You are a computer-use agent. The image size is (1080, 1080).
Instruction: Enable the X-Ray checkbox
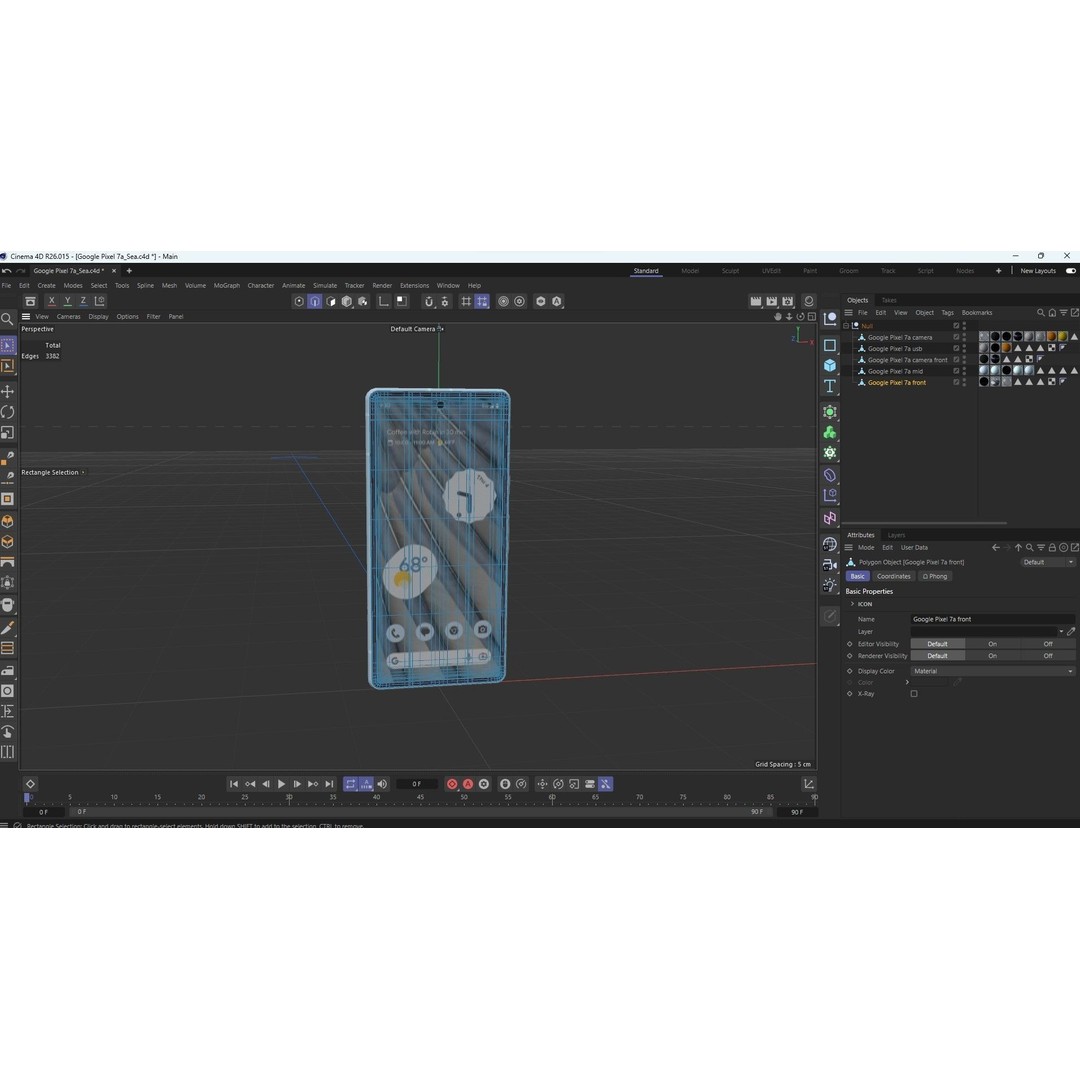(914, 694)
